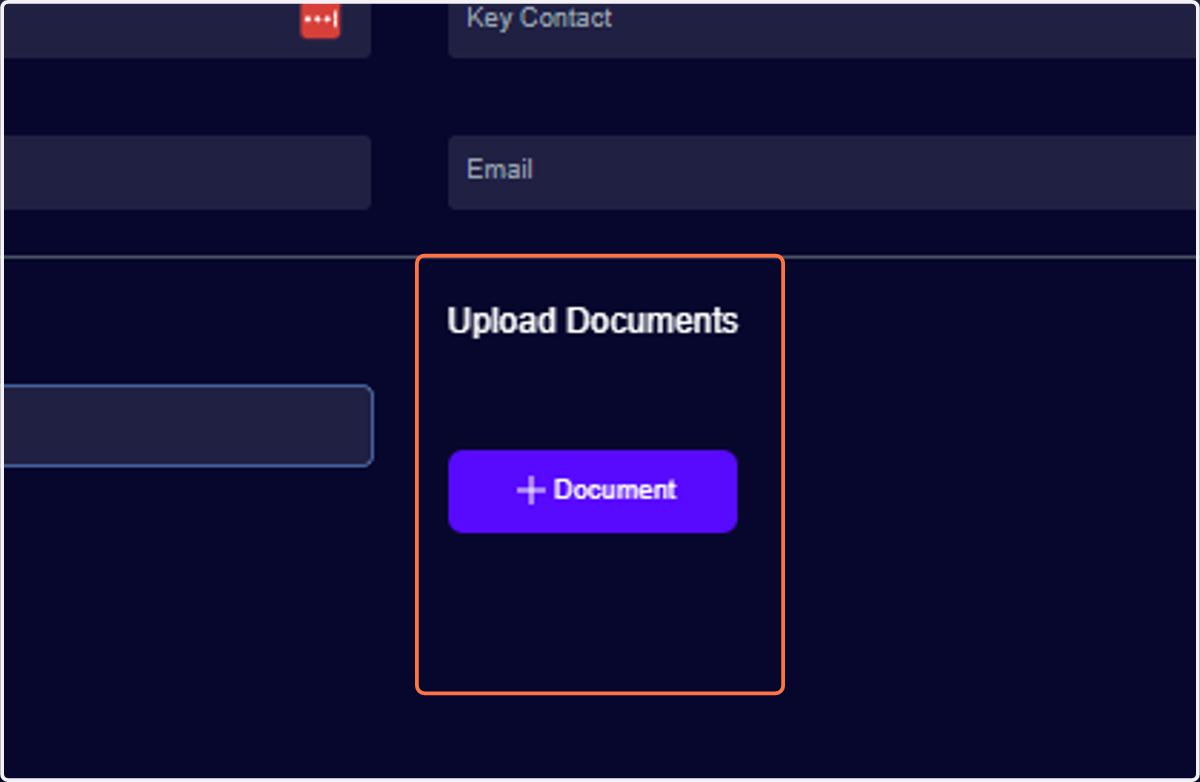Click the + Document button
Image resolution: width=1200 pixels, height=782 pixels.
tap(593, 491)
